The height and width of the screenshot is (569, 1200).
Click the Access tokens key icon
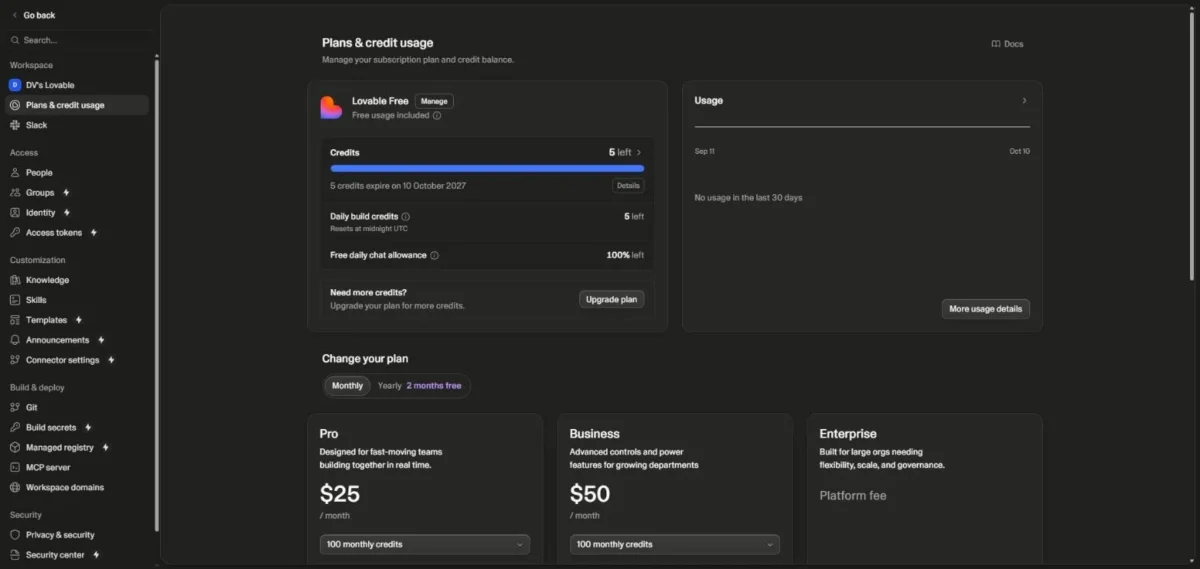tap(15, 232)
